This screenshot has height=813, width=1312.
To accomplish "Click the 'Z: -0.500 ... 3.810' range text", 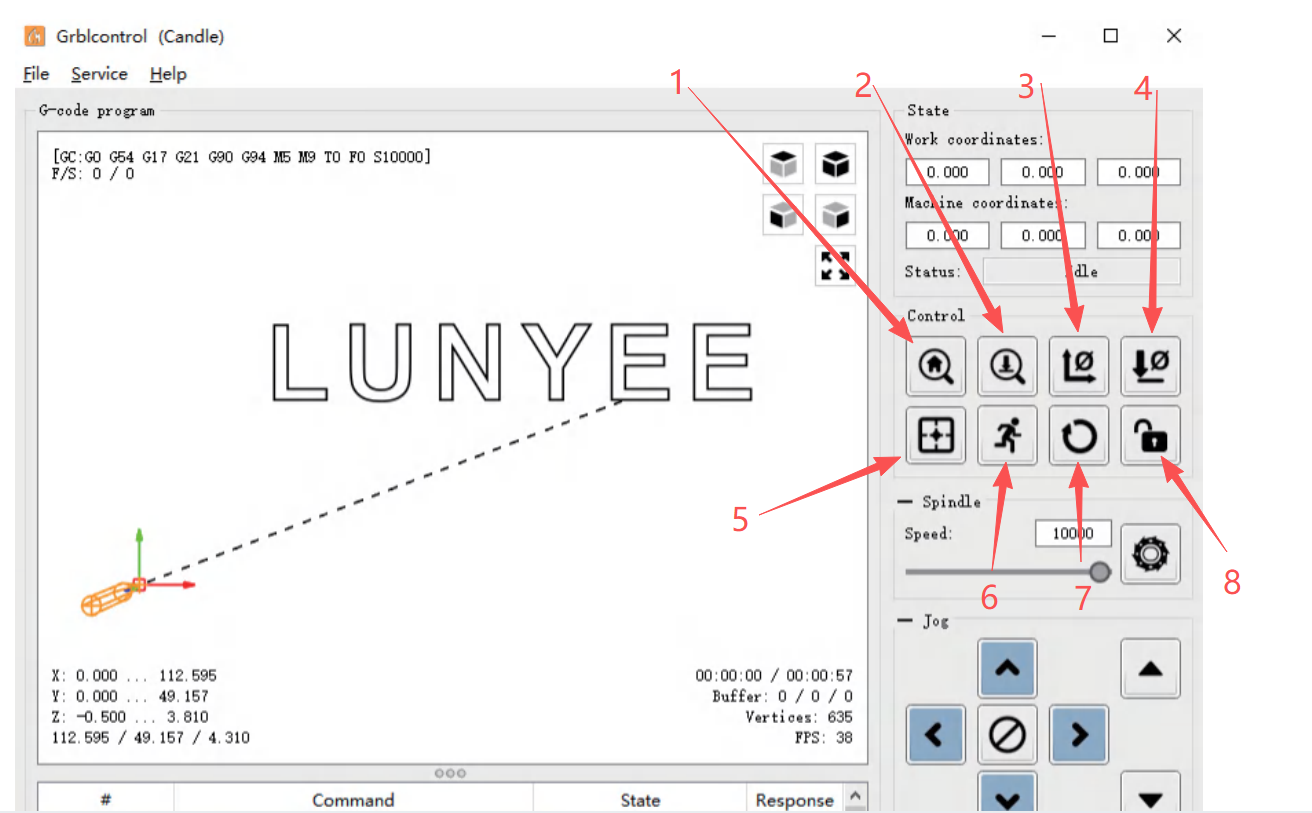I will (x=130, y=717).
